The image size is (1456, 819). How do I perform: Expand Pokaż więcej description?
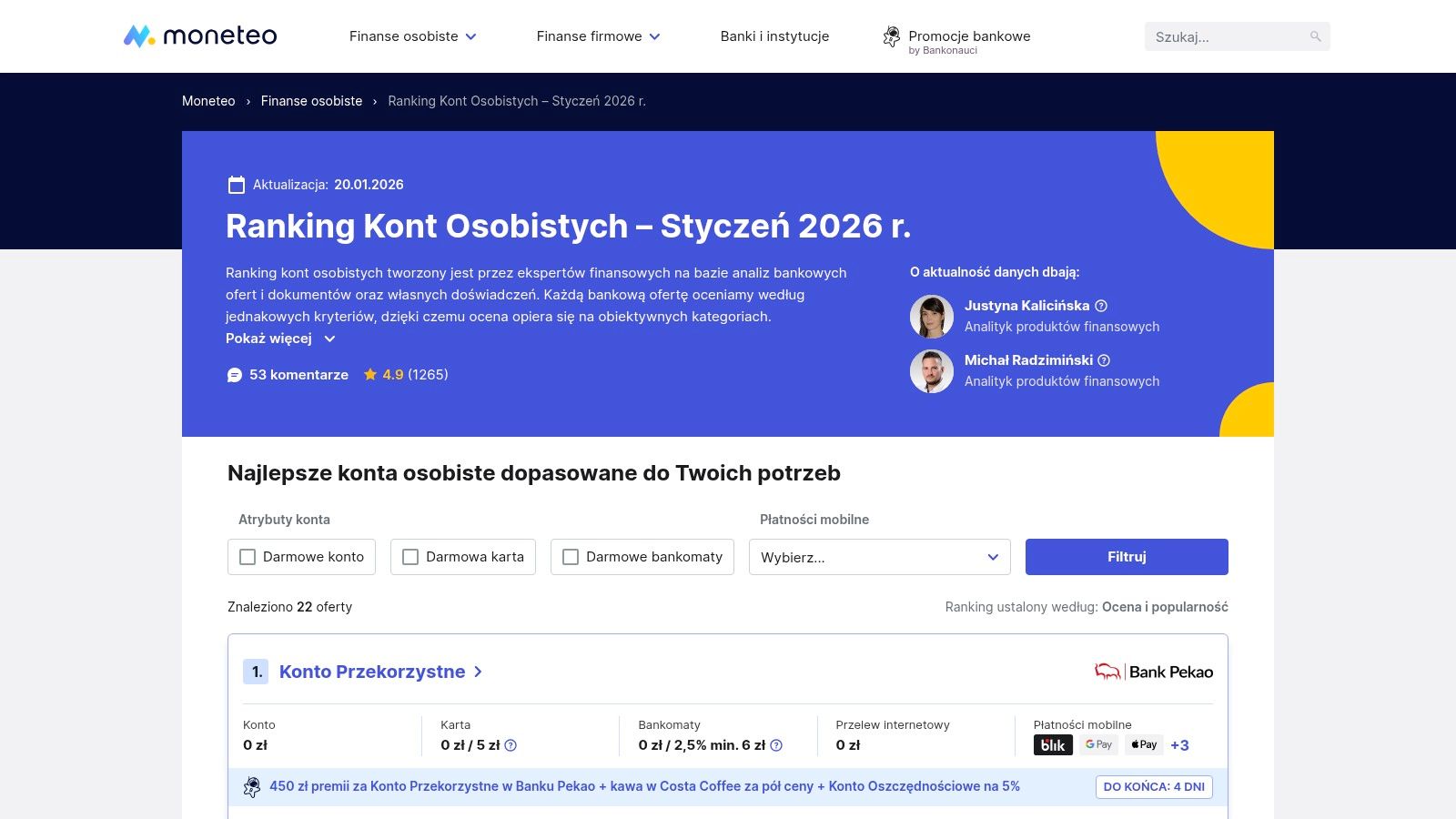click(x=280, y=339)
